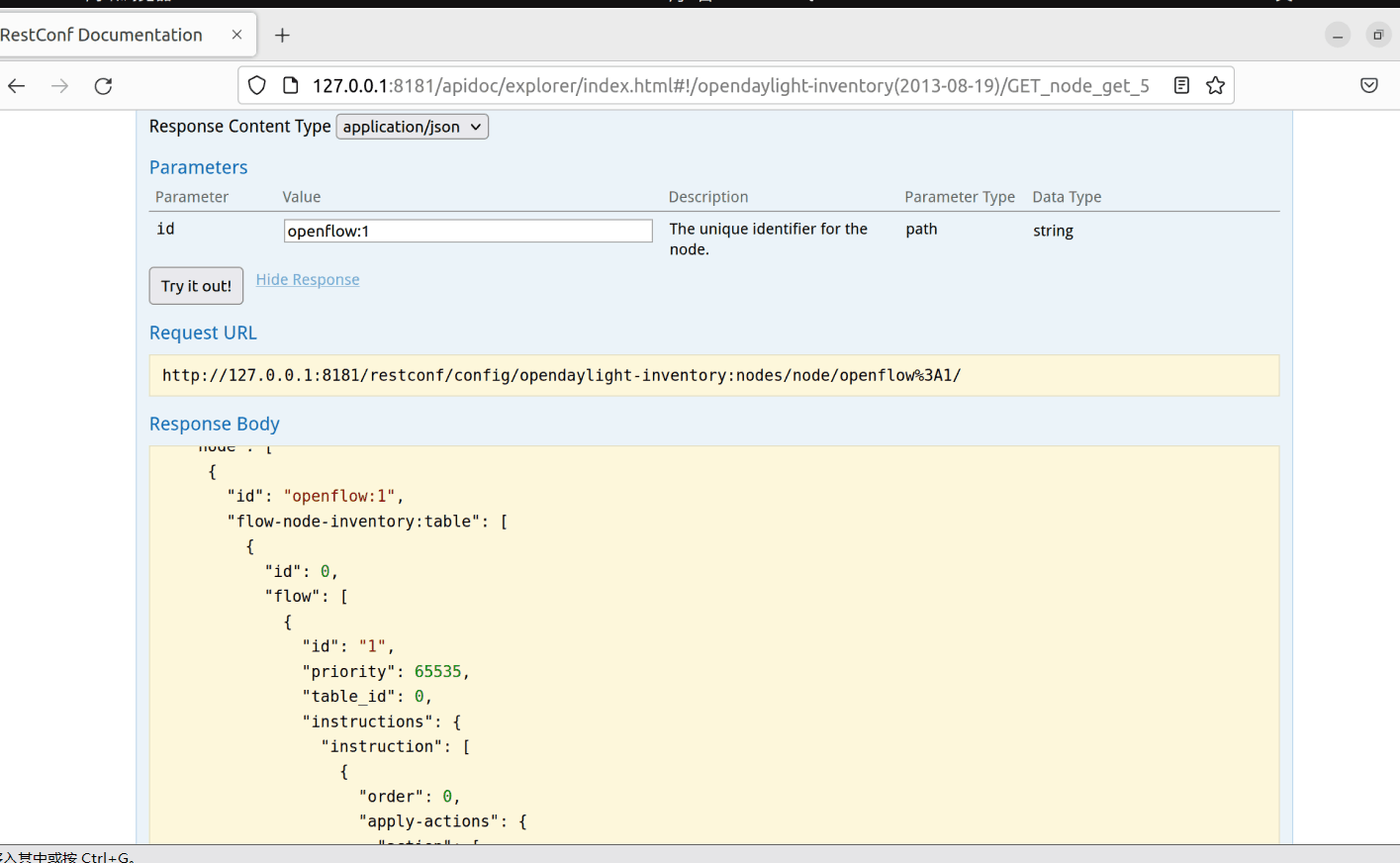
Task: Restore down the browser window
Action: [1378, 36]
